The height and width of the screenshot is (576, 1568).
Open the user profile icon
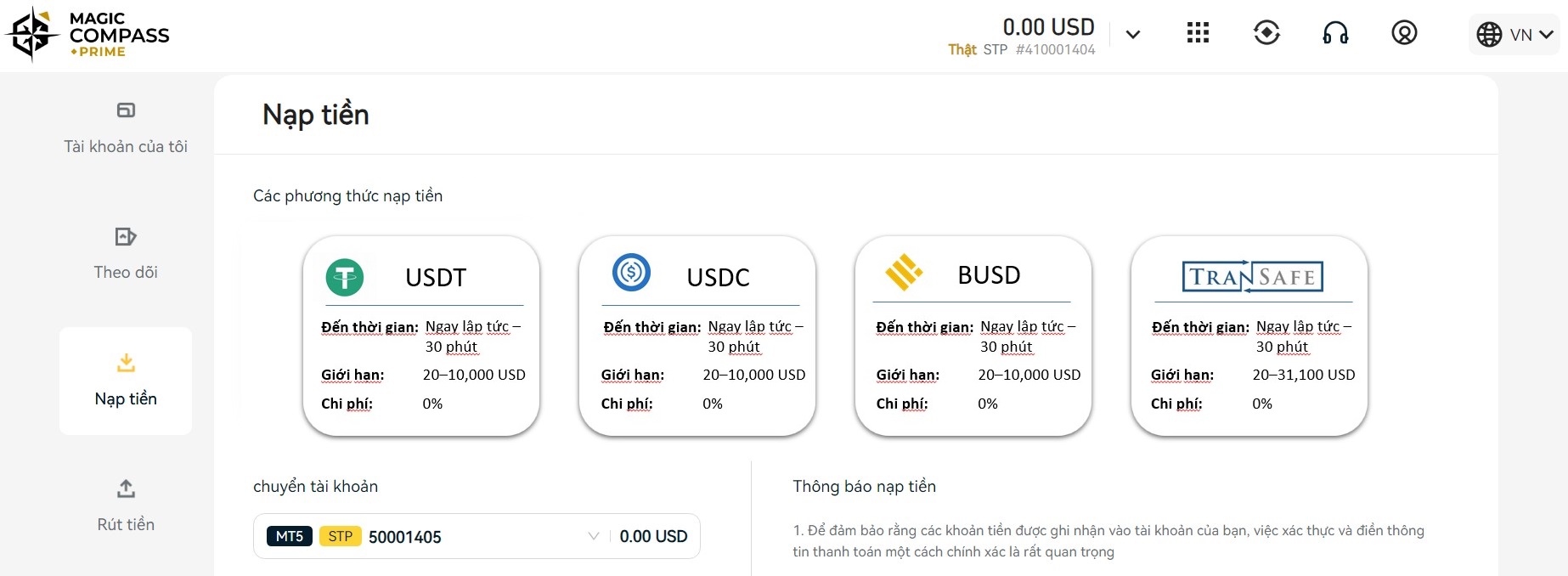pyautogui.click(x=1404, y=33)
